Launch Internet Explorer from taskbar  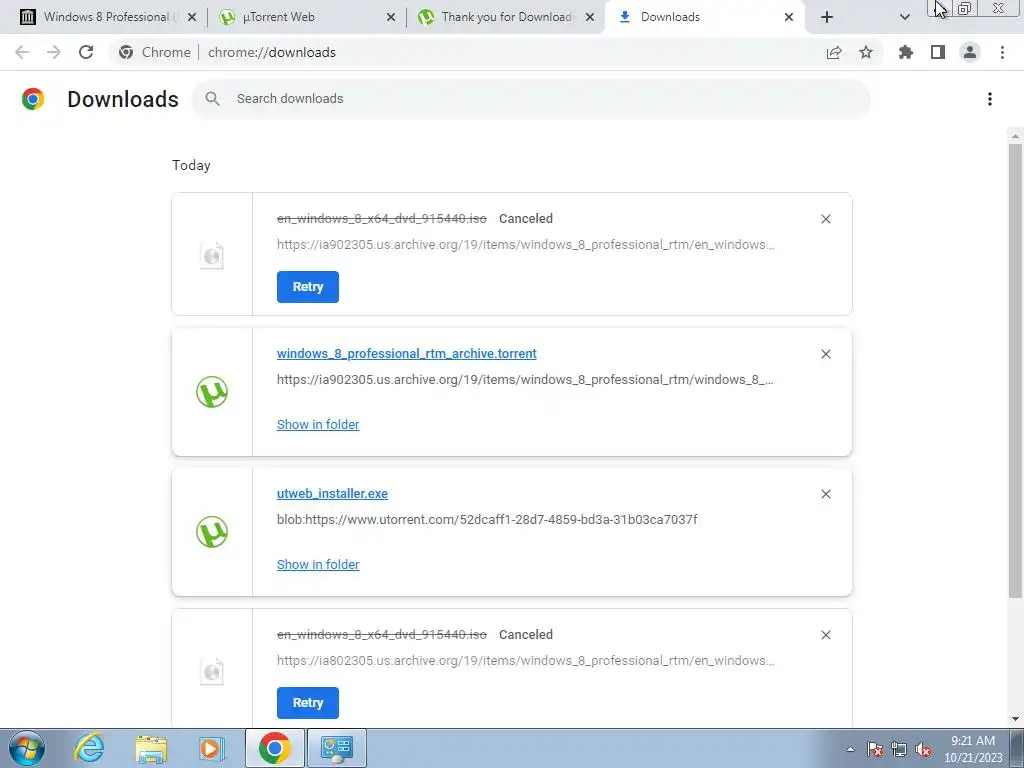click(x=89, y=748)
